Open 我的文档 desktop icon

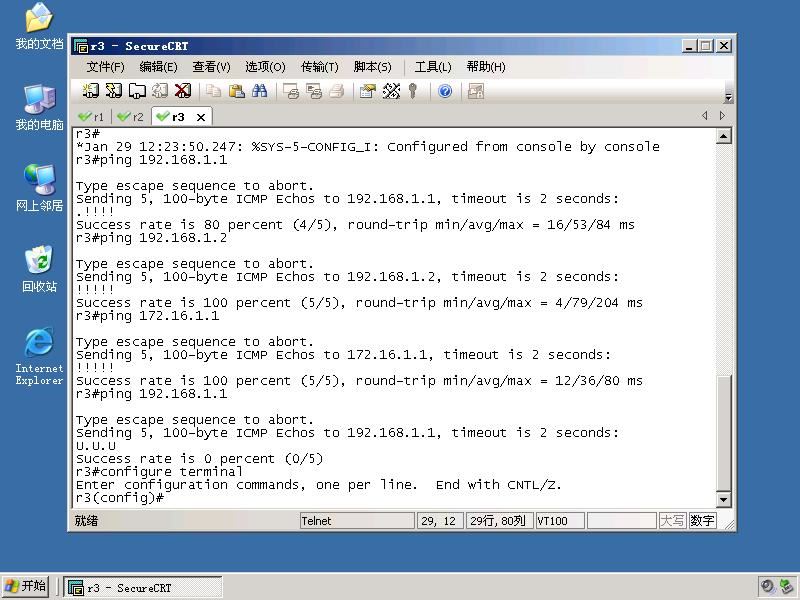pyautogui.click(x=39, y=27)
